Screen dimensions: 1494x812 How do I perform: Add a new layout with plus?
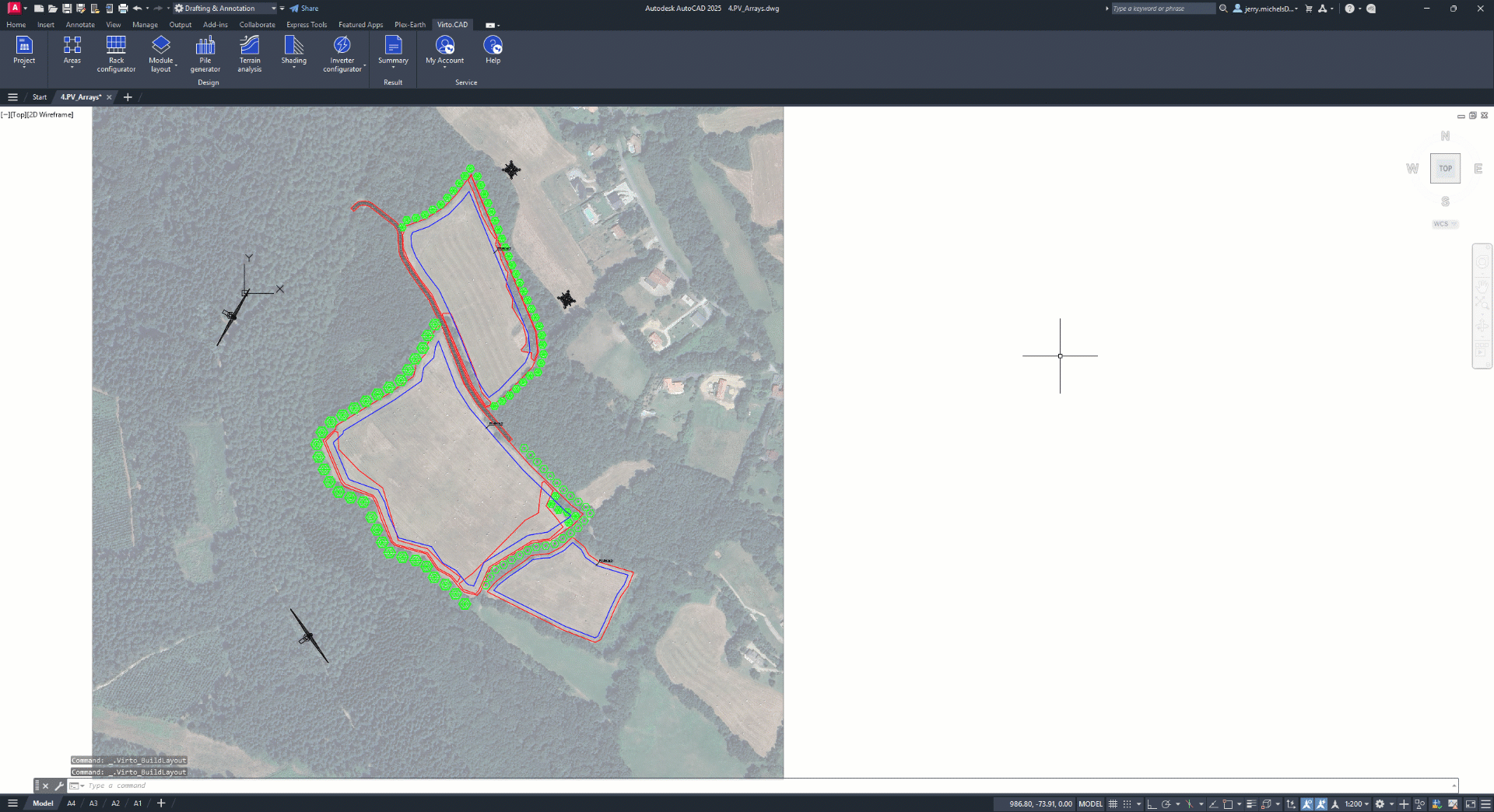161,803
